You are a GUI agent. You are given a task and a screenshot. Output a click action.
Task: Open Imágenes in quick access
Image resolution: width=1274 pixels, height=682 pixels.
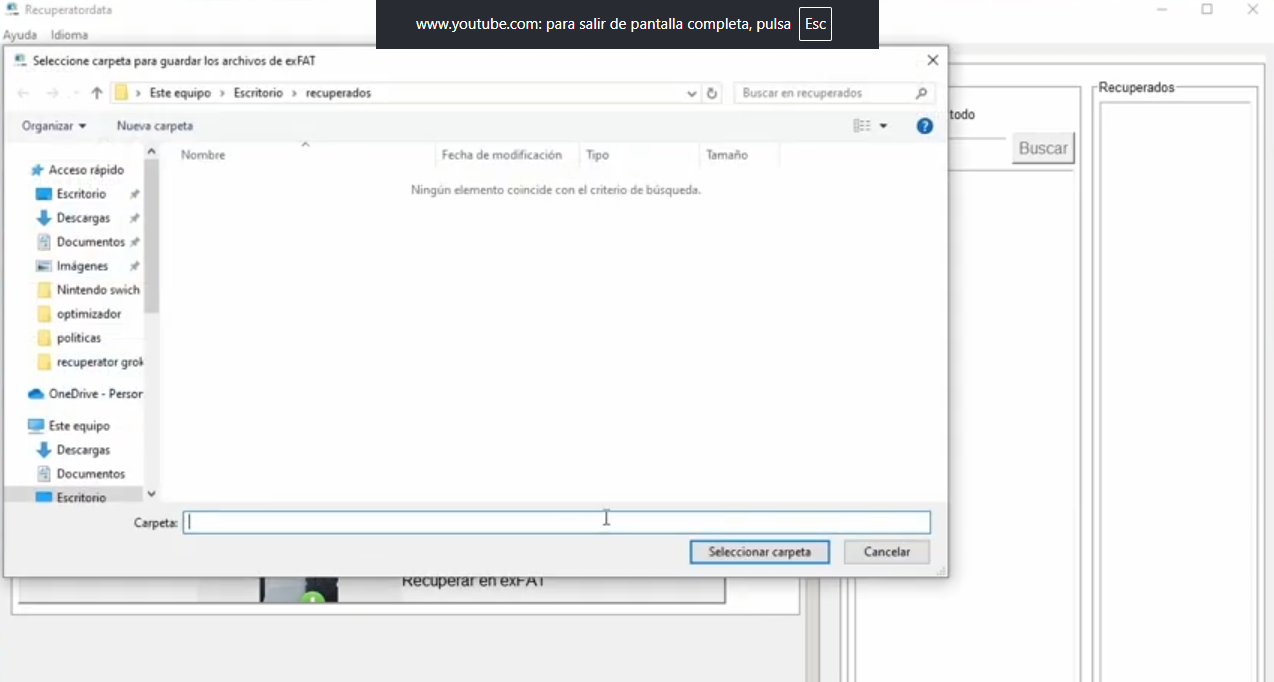(x=82, y=266)
